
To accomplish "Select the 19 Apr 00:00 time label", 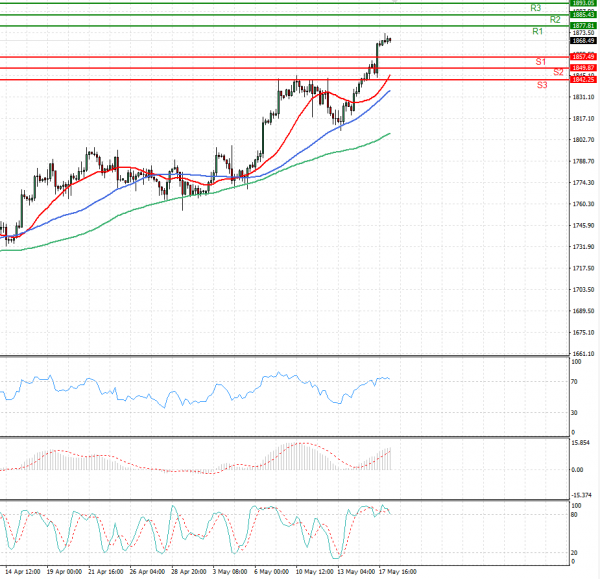I will point(64,572).
